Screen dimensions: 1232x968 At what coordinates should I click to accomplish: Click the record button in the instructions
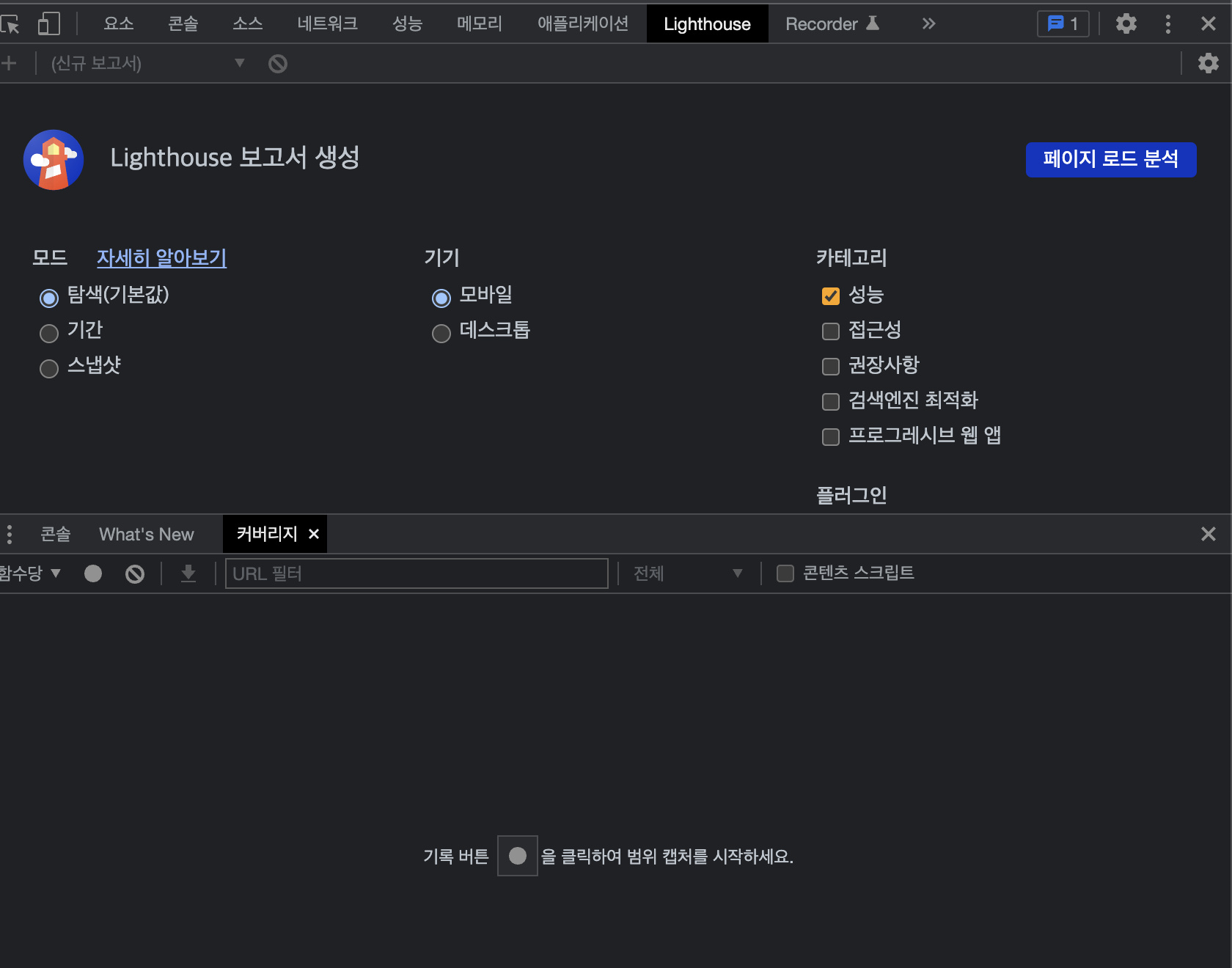tap(518, 856)
